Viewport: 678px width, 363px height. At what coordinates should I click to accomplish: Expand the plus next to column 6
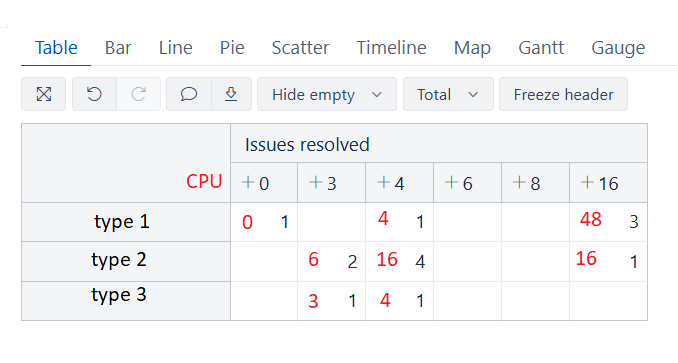click(x=451, y=182)
